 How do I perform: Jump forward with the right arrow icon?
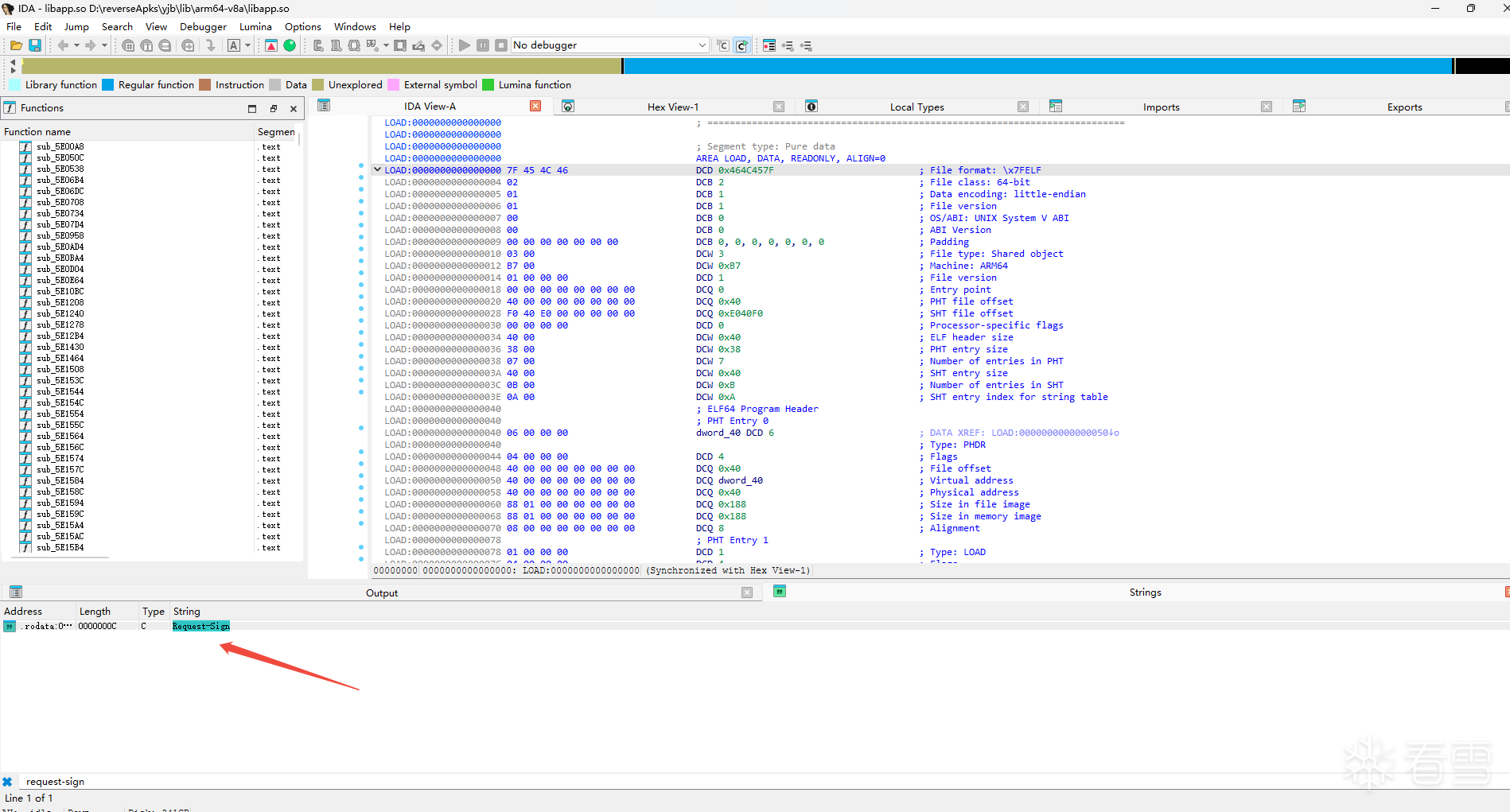click(x=91, y=45)
